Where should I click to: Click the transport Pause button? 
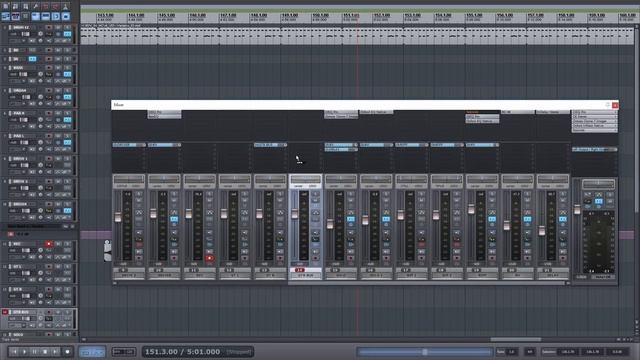point(35,351)
